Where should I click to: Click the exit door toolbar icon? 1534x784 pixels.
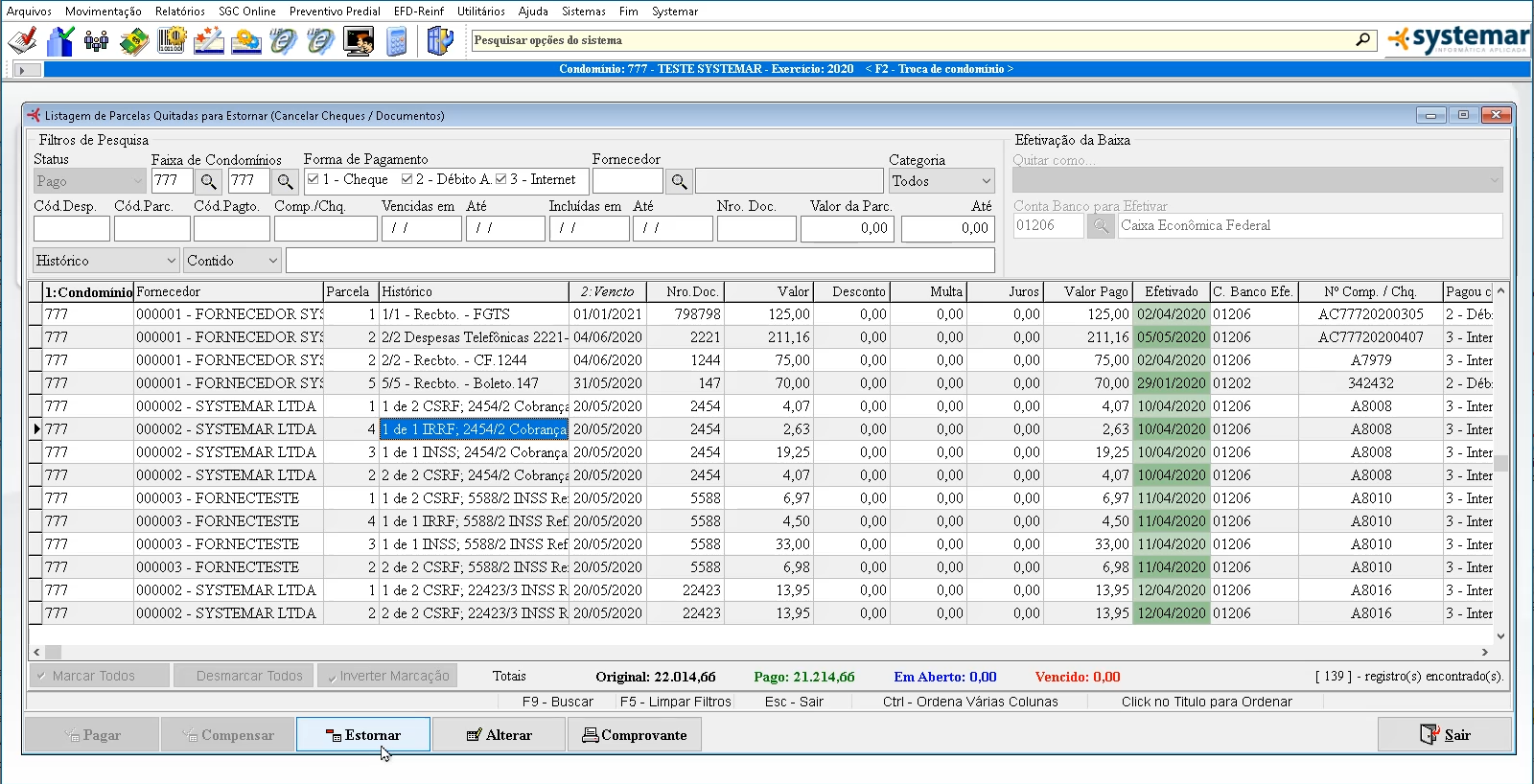point(439,41)
